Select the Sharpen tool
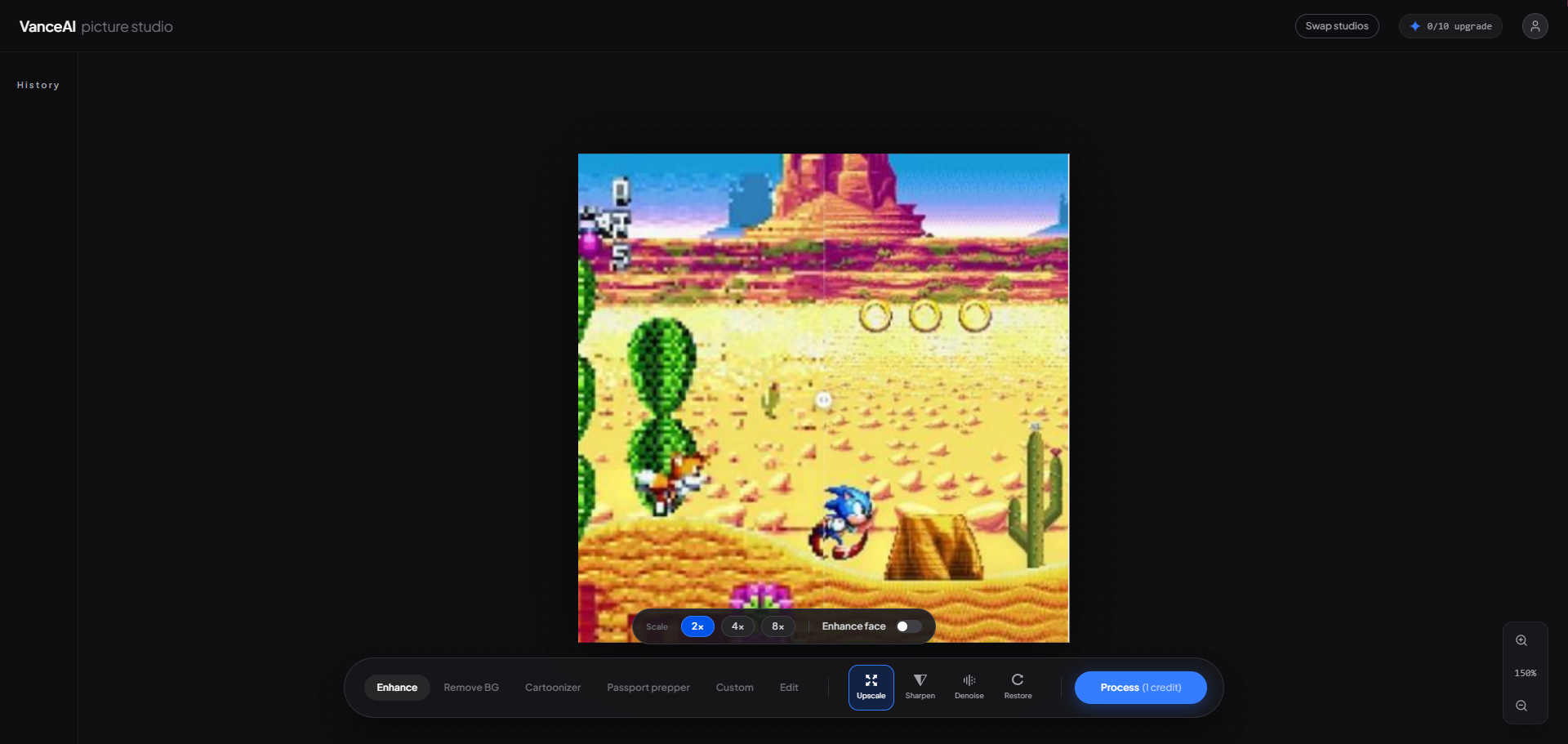The image size is (1568, 744). (920, 687)
